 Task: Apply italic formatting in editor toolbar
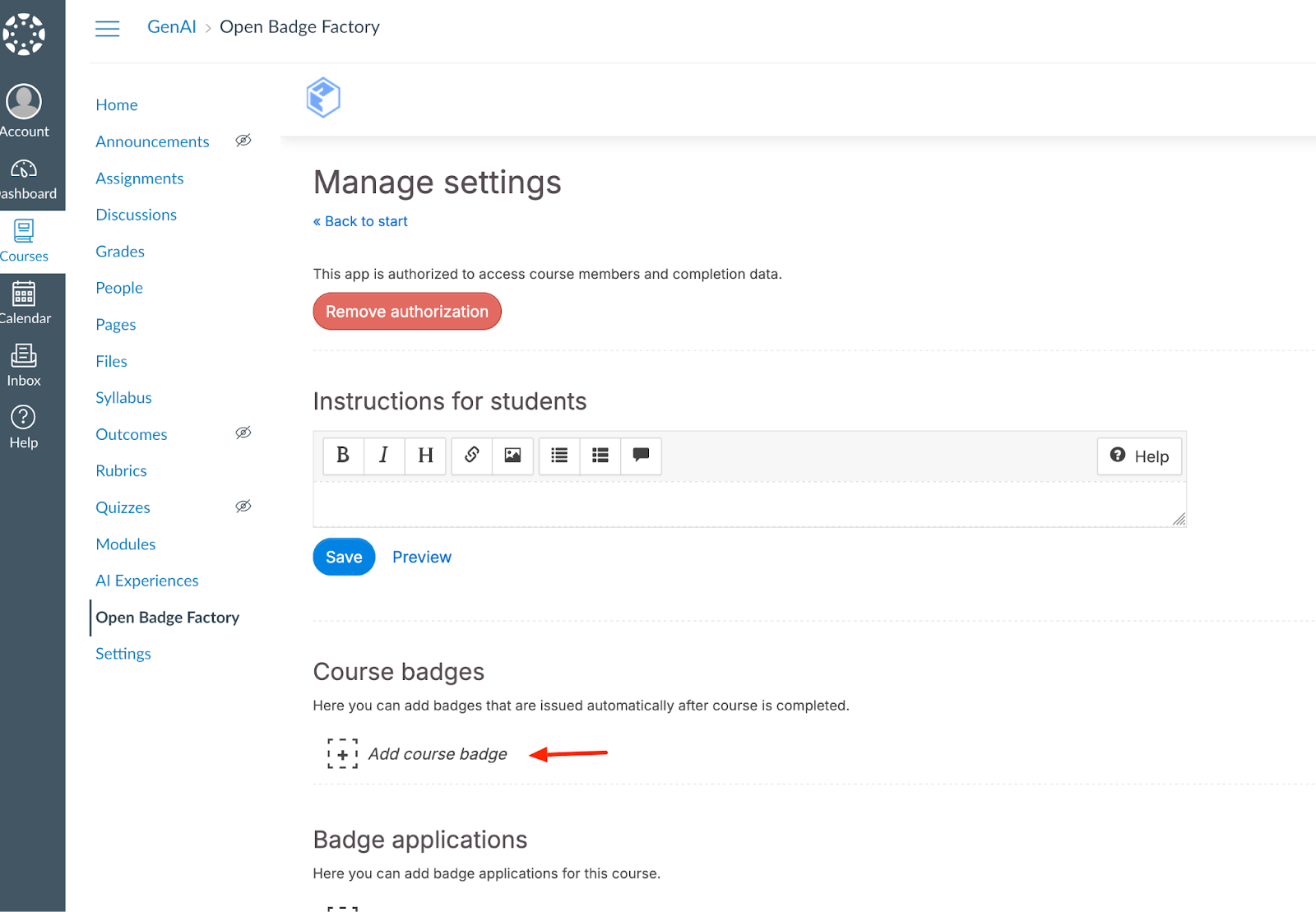[383, 456]
